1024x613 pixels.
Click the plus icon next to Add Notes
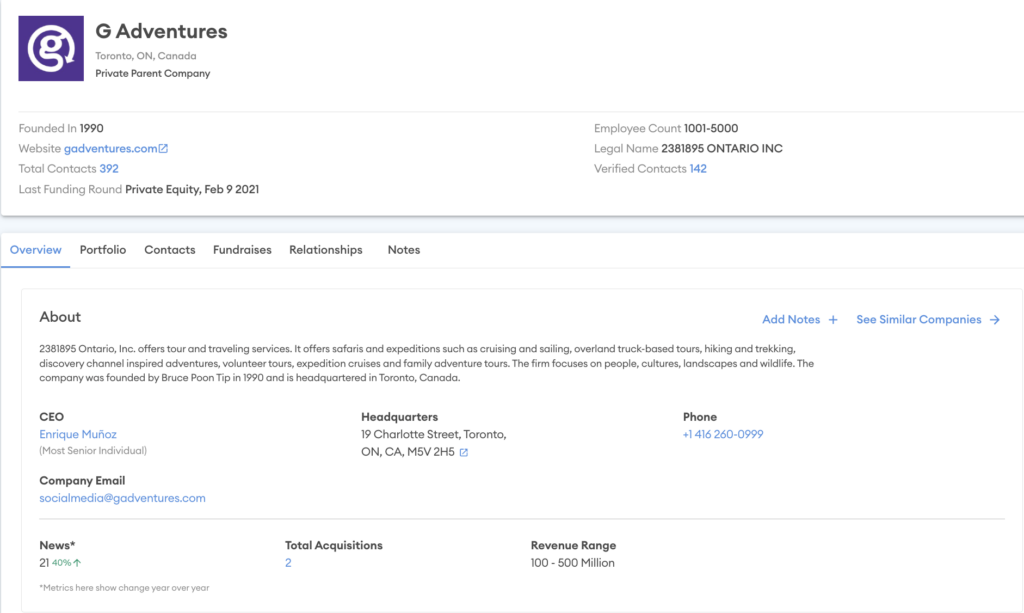(x=833, y=320)
